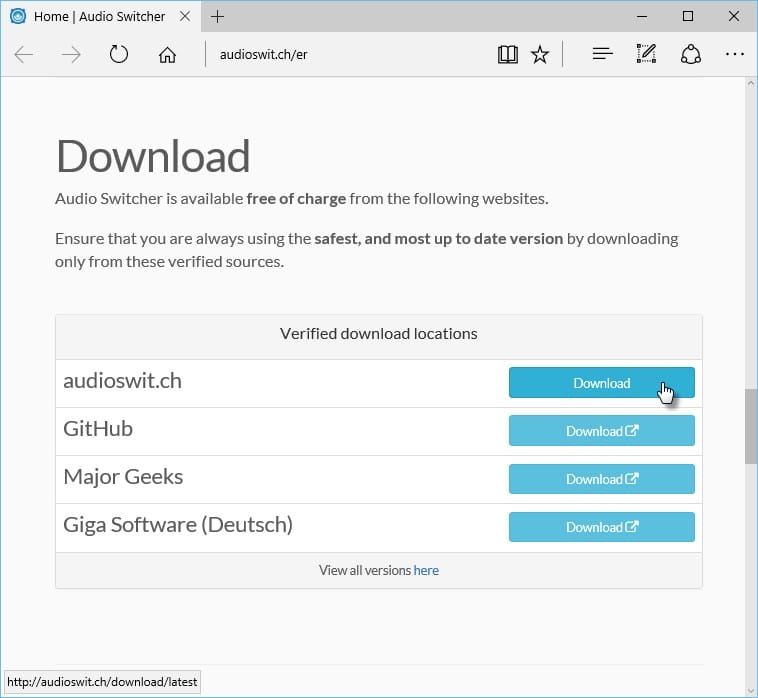Close the browser window
The width and height of the screenshot is (758, 698).
[733, 16]
